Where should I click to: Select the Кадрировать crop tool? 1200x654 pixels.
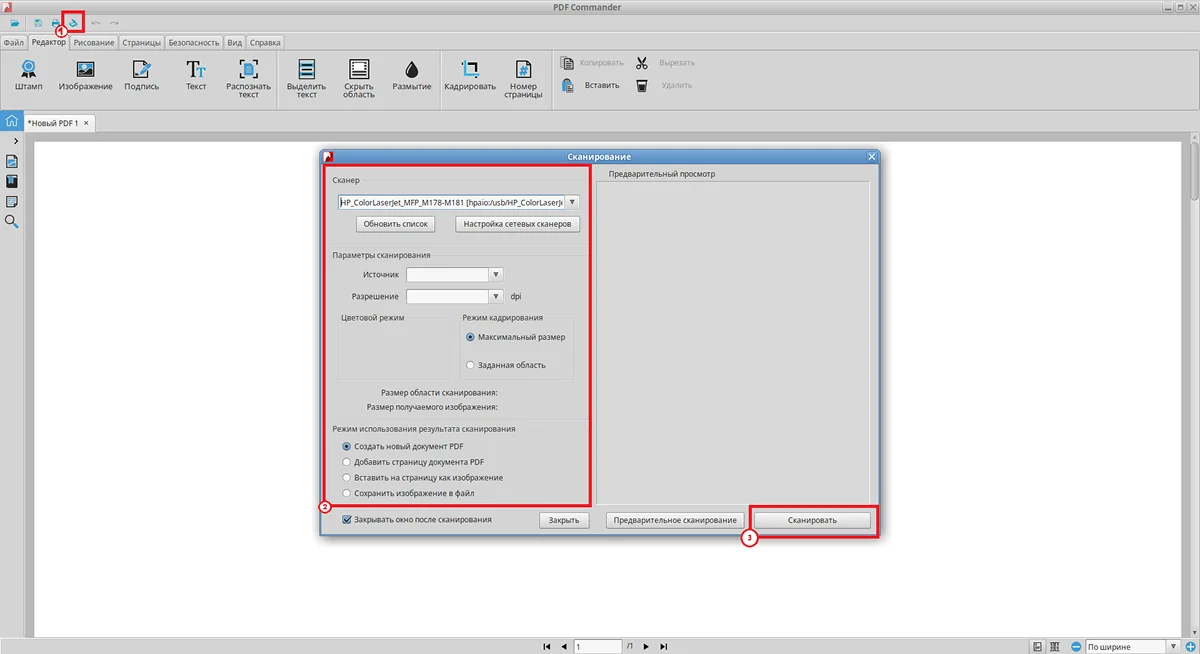click(x=470, y=70)
